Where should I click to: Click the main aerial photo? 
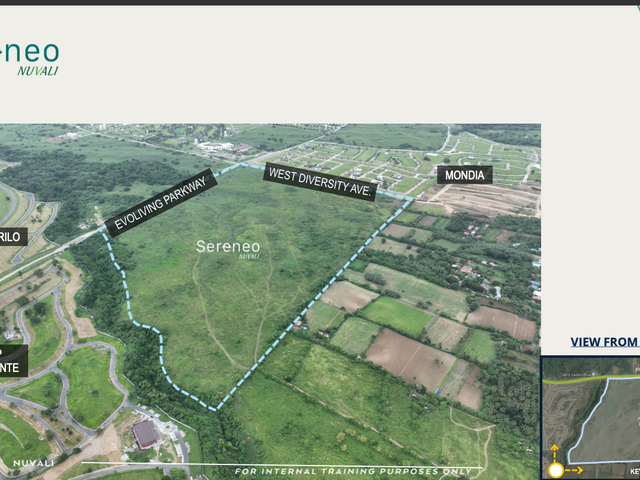click(x=270, y=302)
